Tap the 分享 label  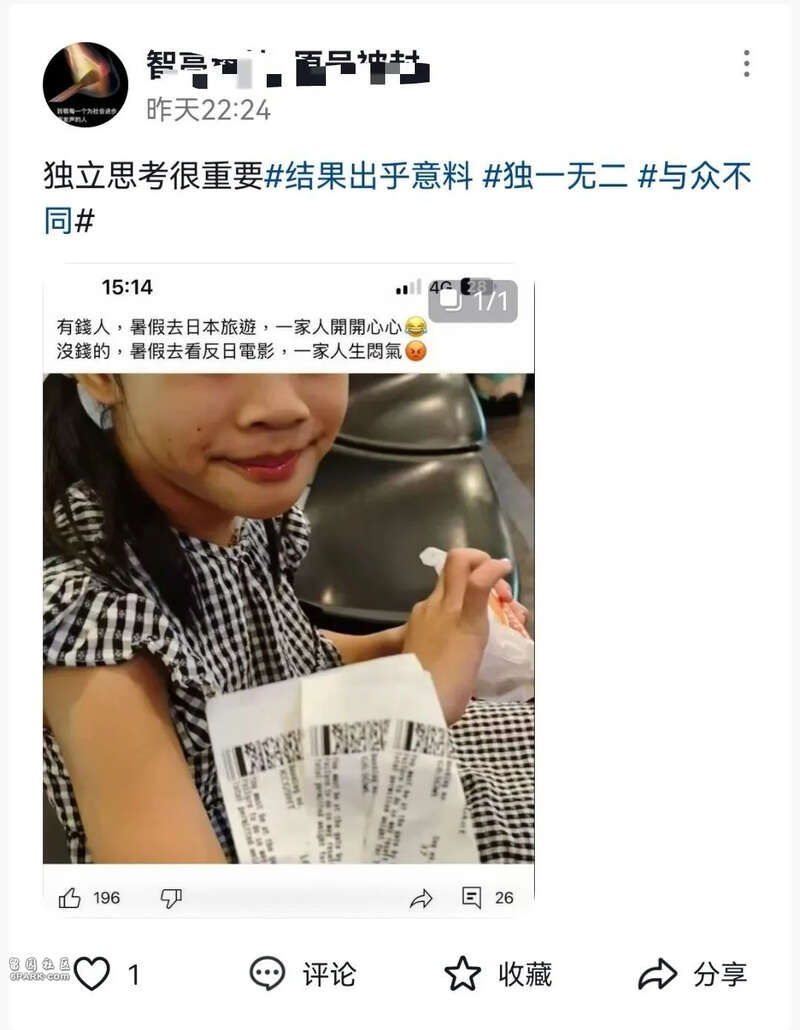(721, 974)
